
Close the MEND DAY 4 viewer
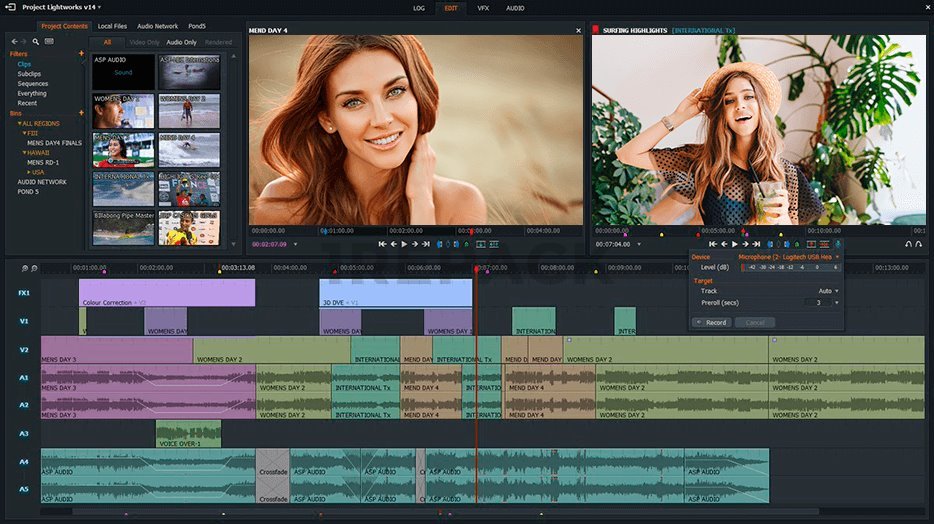578,30
